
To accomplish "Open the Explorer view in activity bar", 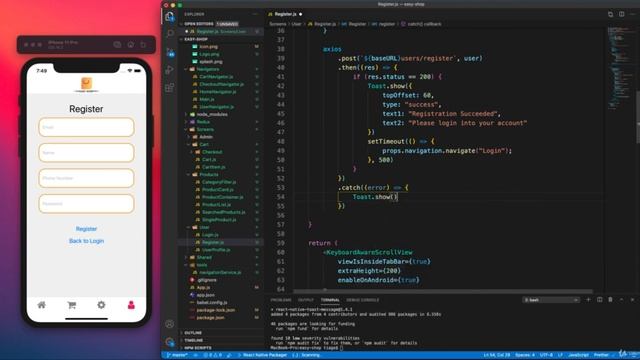I will click(x=169, y=16).
